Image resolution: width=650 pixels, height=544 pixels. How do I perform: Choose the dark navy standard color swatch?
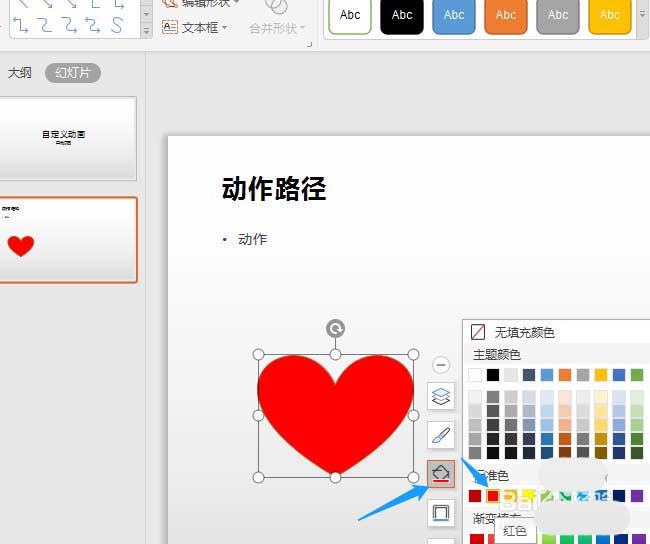[619, 495]
